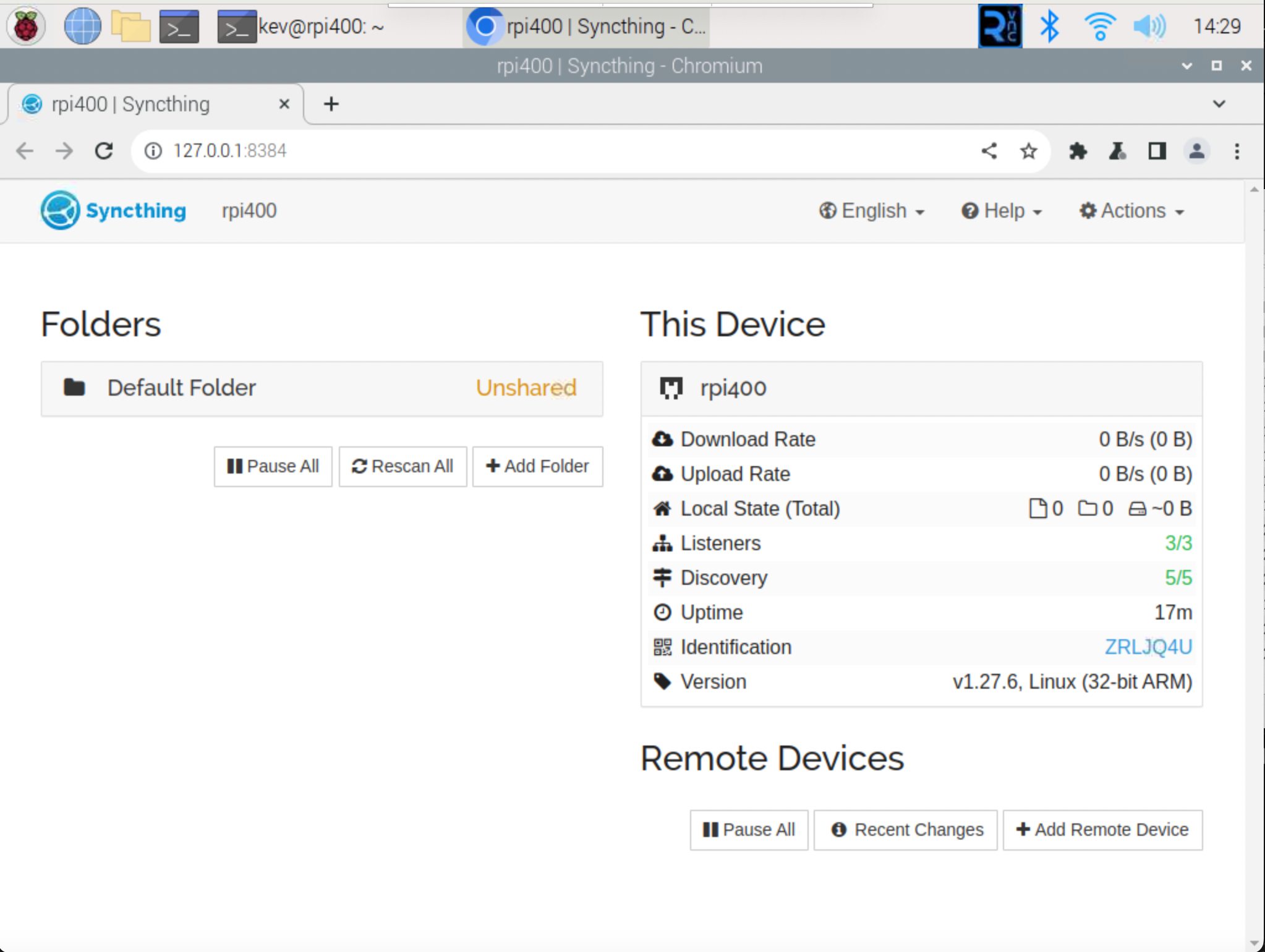View site information icon in address bar
This screenshot has height=952, width=1265.
click(153, 151)
